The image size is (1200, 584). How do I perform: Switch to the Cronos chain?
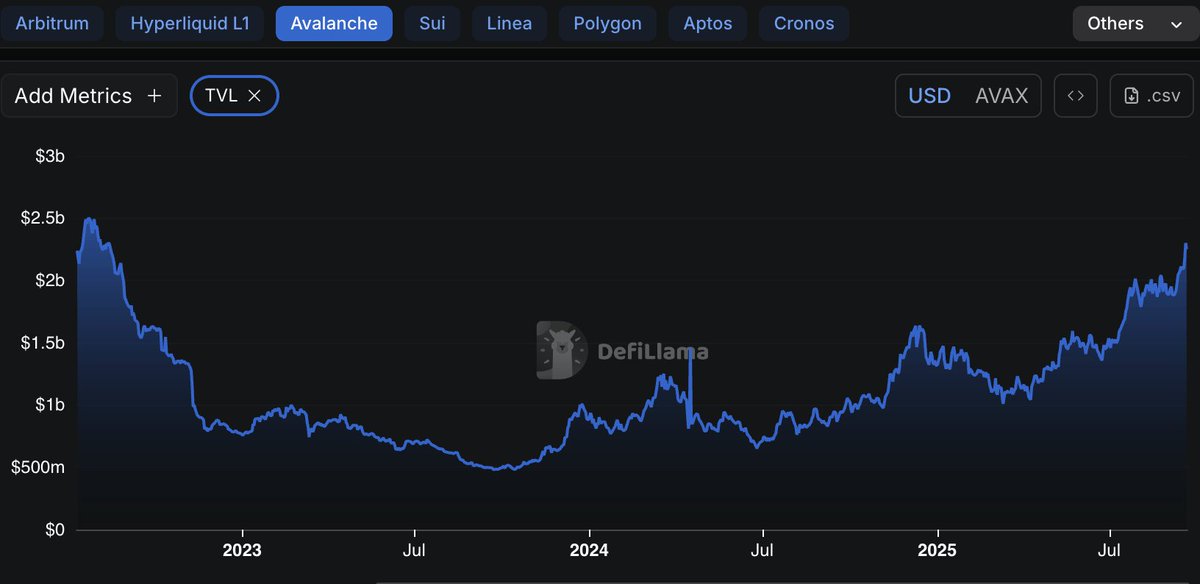804,23
